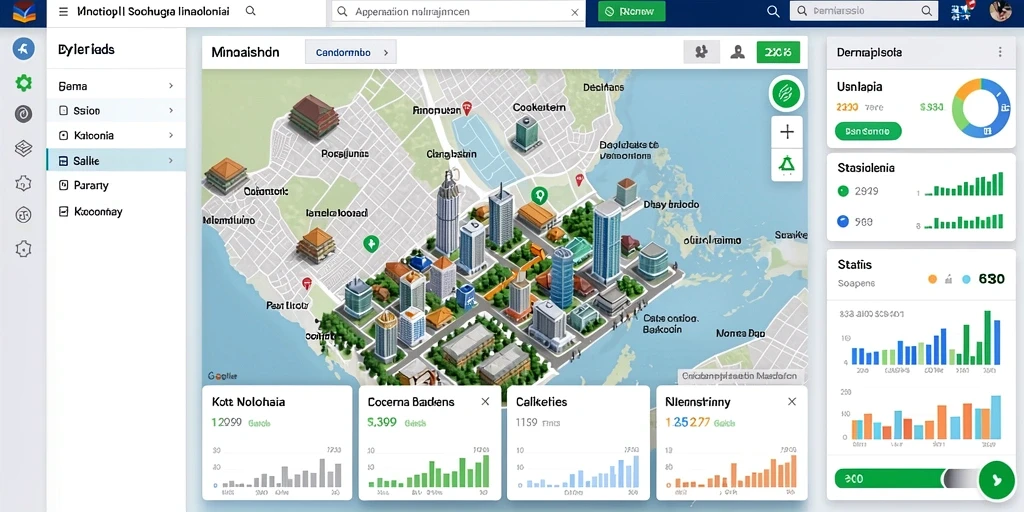Click the group icon in map header

701,52
